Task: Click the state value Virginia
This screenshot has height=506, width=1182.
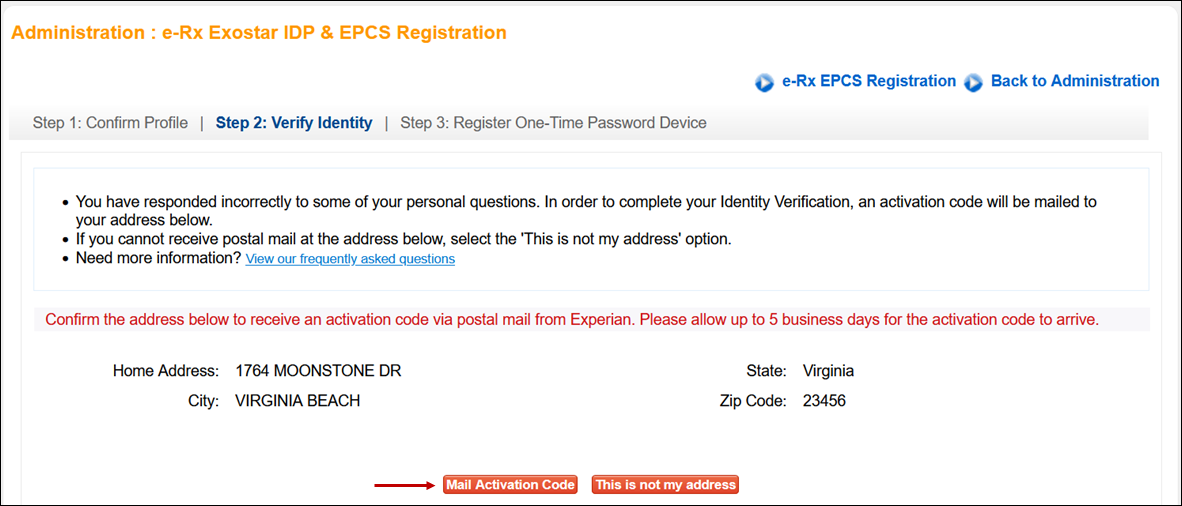Action: [x=828, y=371]
